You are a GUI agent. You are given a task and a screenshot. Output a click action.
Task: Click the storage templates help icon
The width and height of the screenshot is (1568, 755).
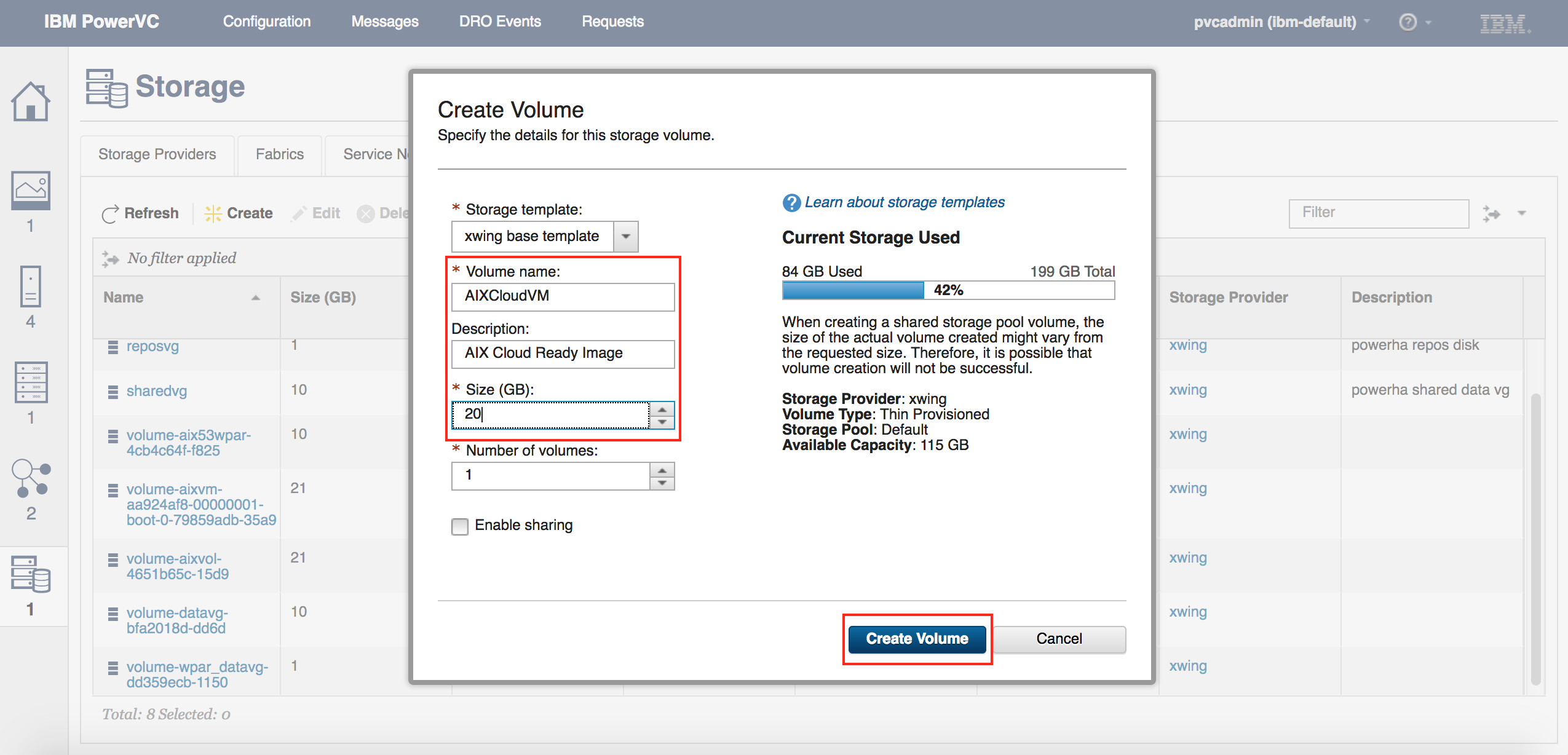[x=791, y=202]
